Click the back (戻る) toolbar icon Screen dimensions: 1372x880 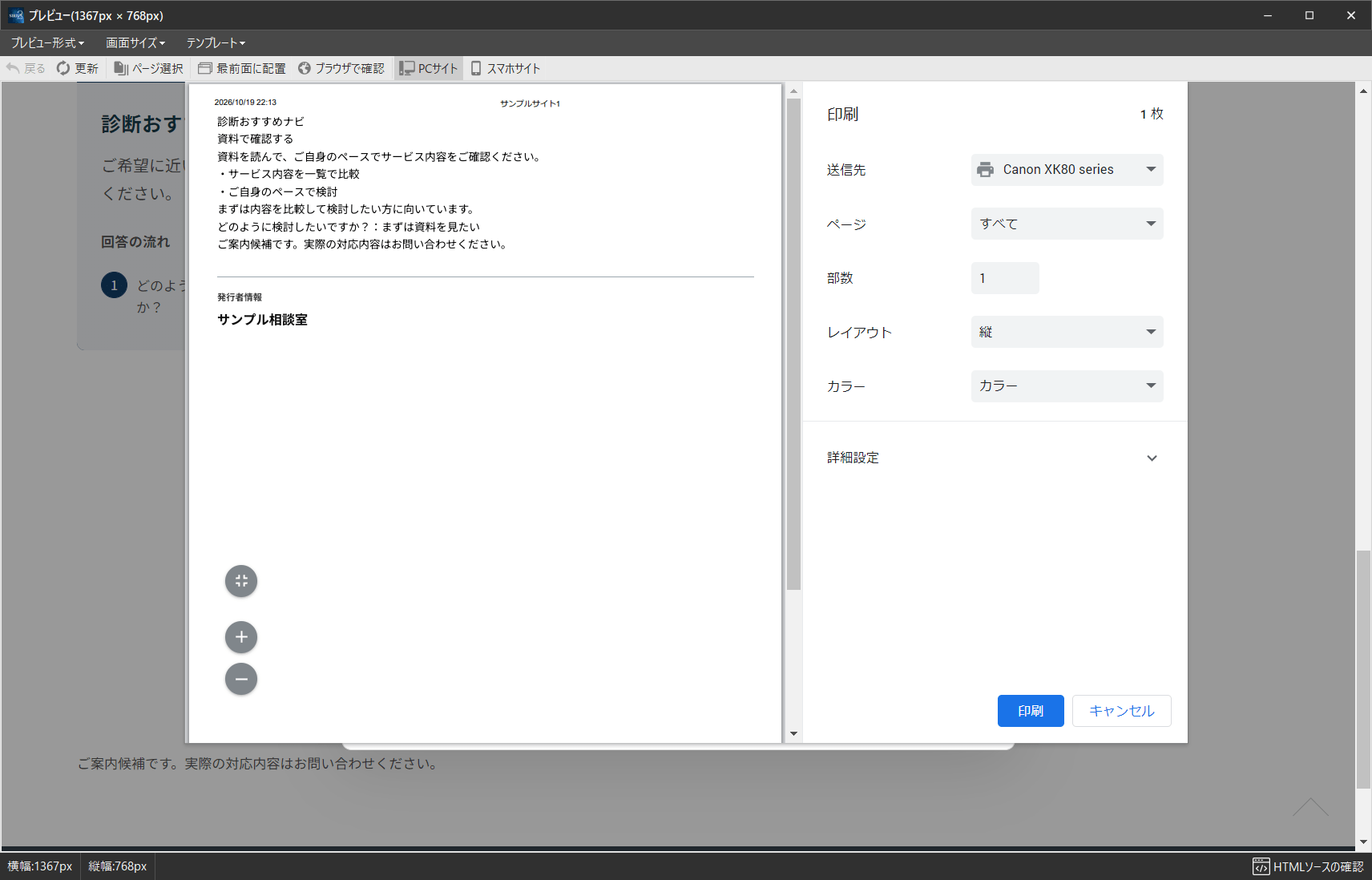[25, 68]
